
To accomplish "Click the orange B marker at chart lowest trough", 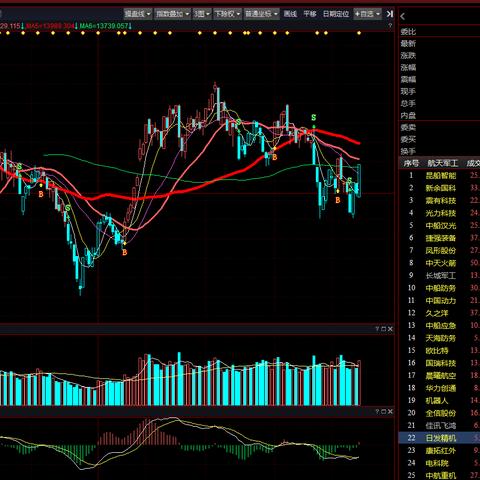I will [x=124, y=252].
